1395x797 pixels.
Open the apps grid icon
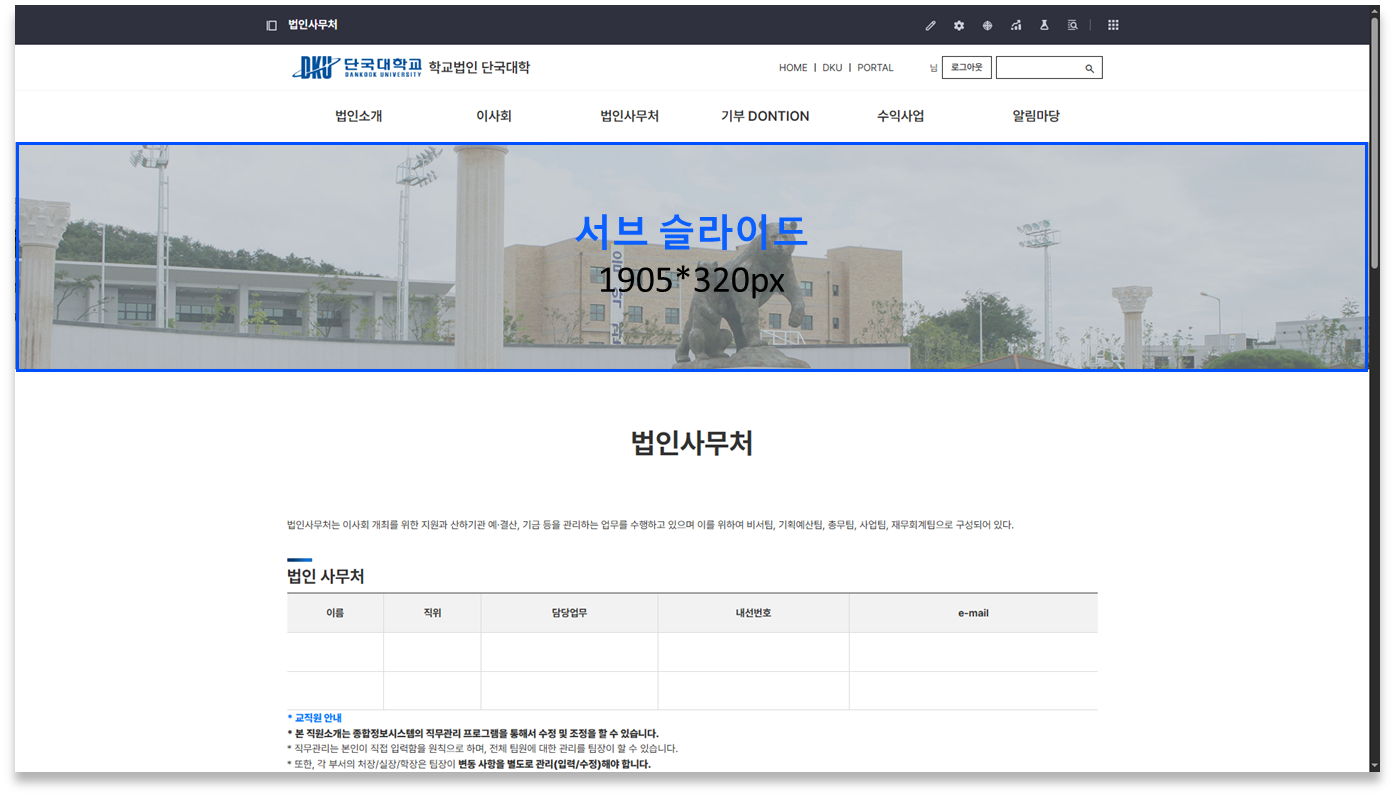click(x=1113, y=25)
